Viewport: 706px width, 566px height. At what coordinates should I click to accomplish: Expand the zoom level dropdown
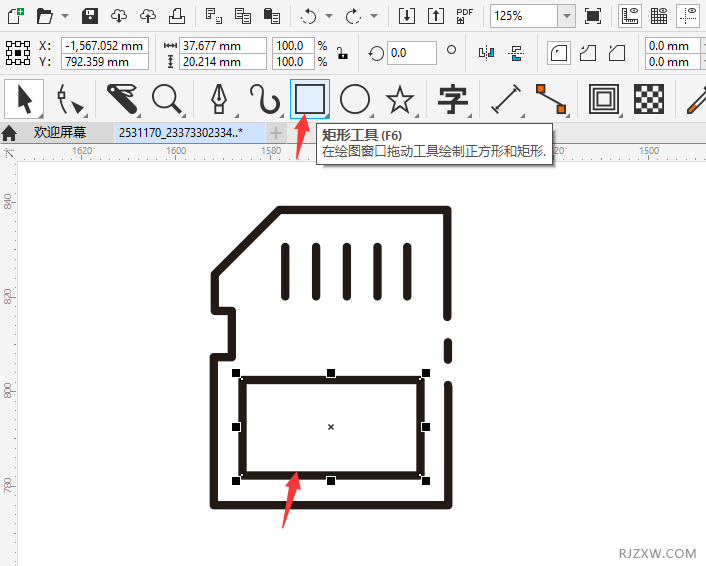pyautogui.click(x=566, y=16)
